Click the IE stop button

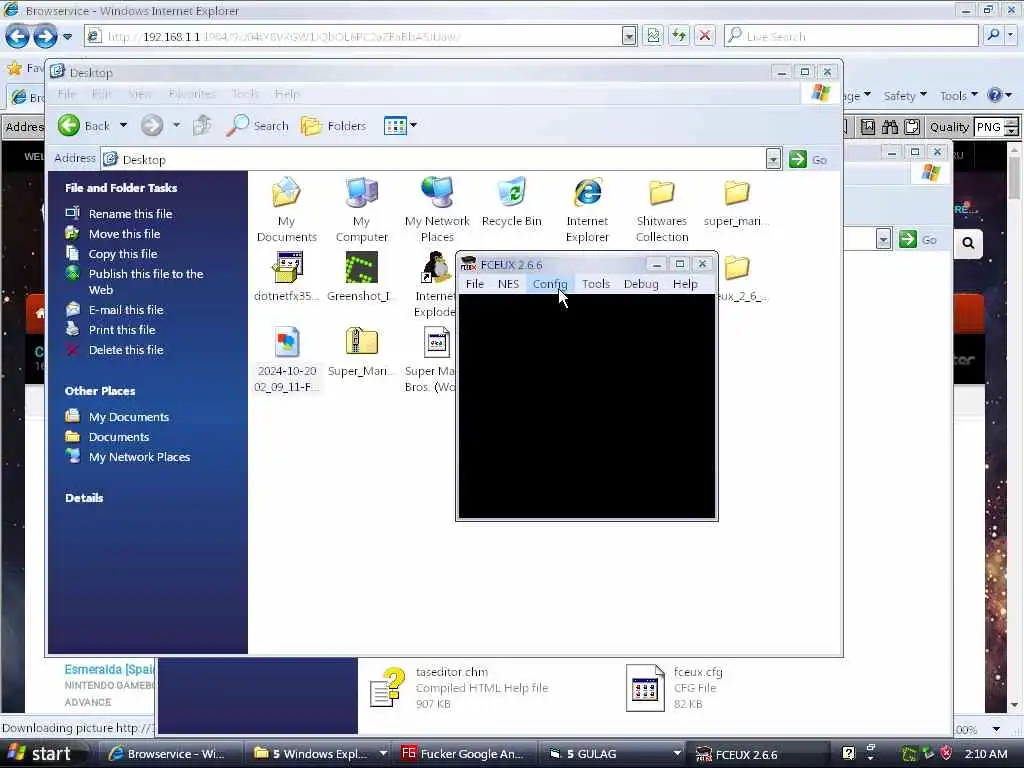pos(705,36)
